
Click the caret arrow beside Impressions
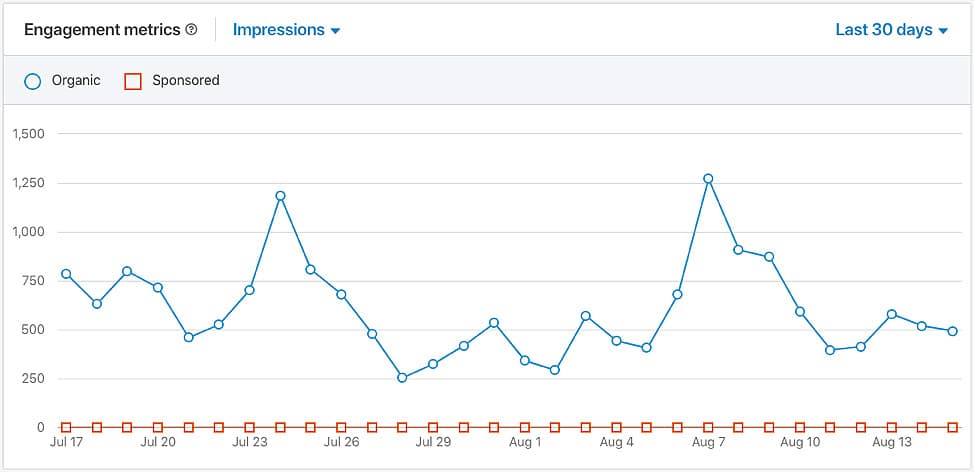click(336, 31)
